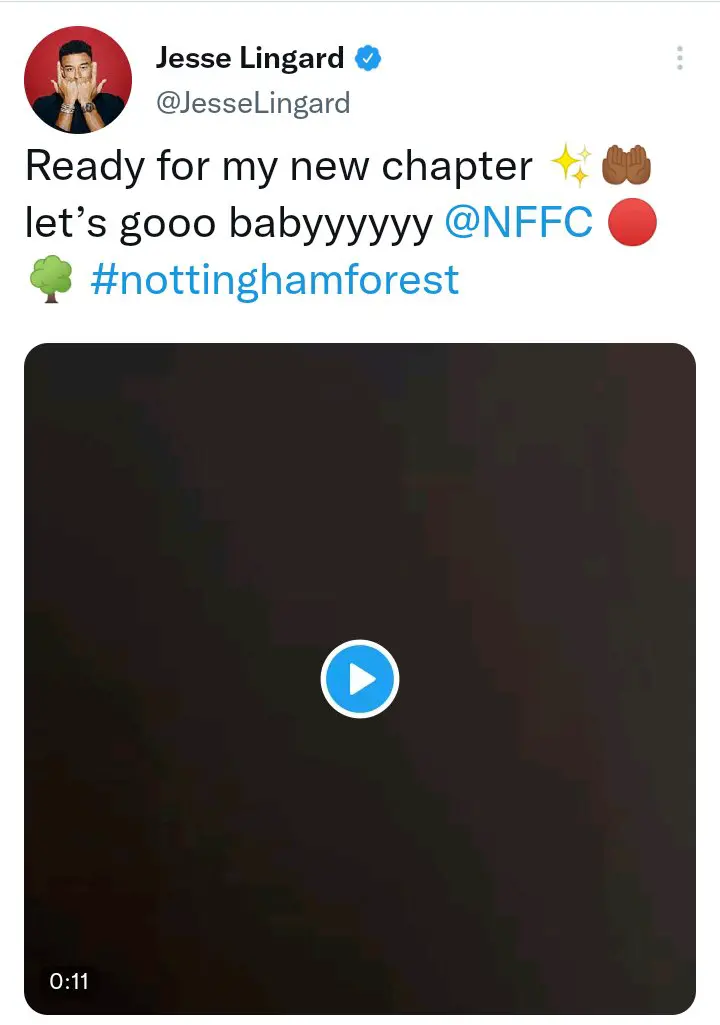Open the @NFFC mention
Viewport: 720px width, 1025px height.
[518, 223]
